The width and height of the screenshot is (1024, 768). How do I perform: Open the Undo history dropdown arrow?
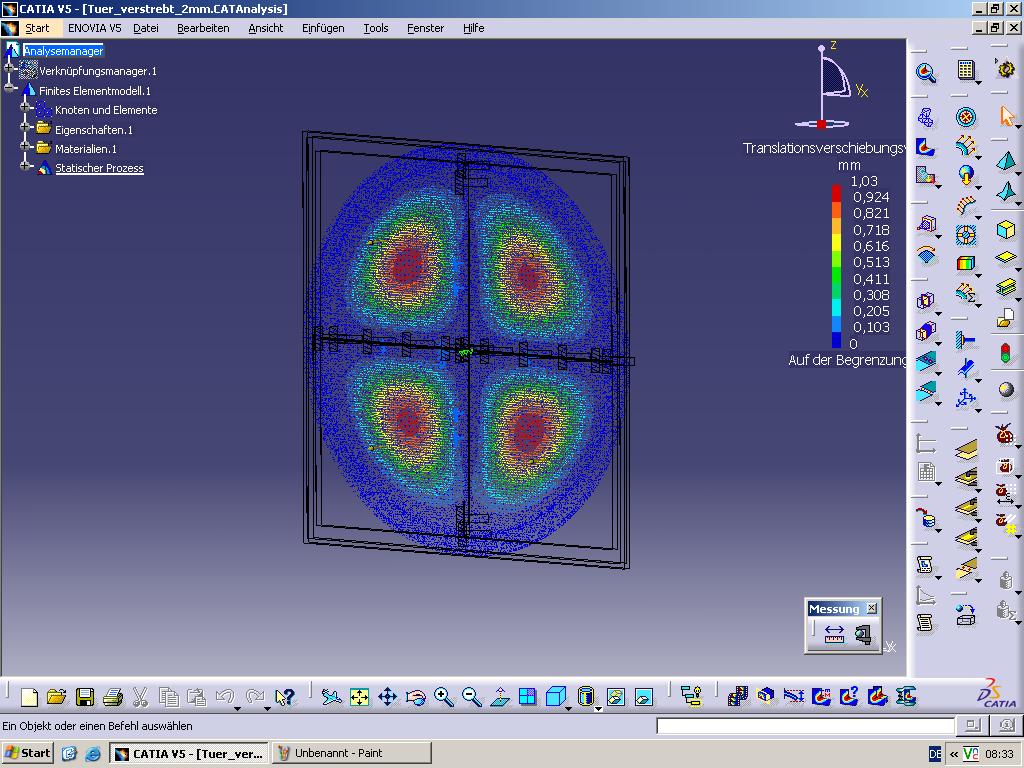click(237, 709)
